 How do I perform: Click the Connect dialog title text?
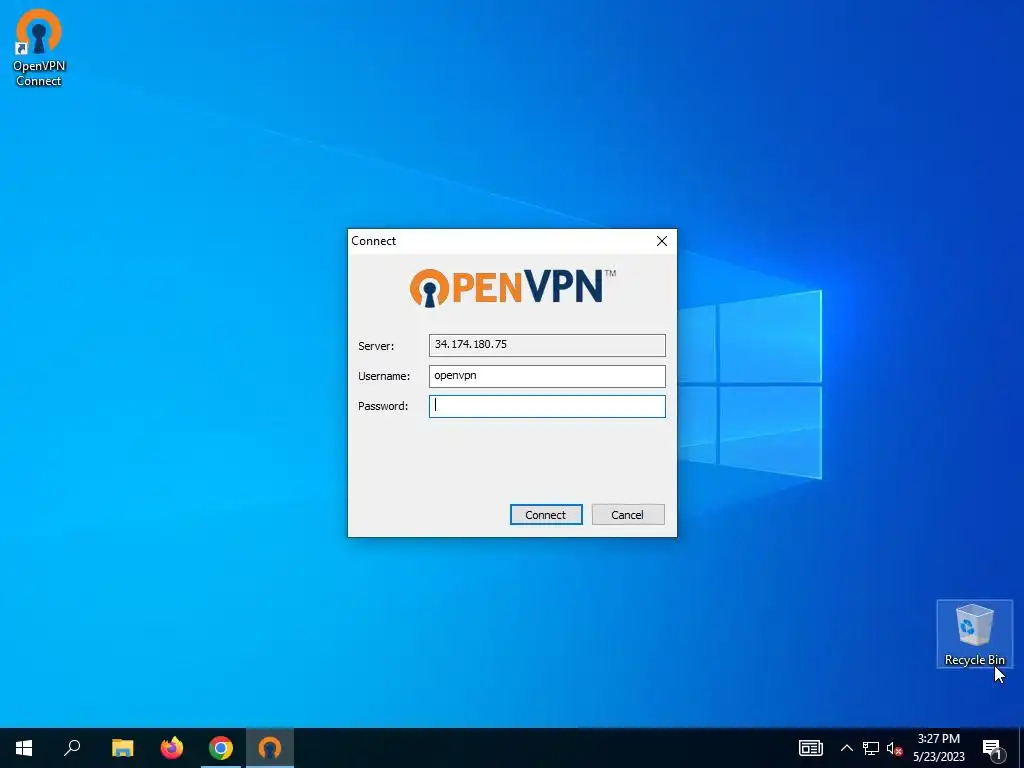point(374,241)
